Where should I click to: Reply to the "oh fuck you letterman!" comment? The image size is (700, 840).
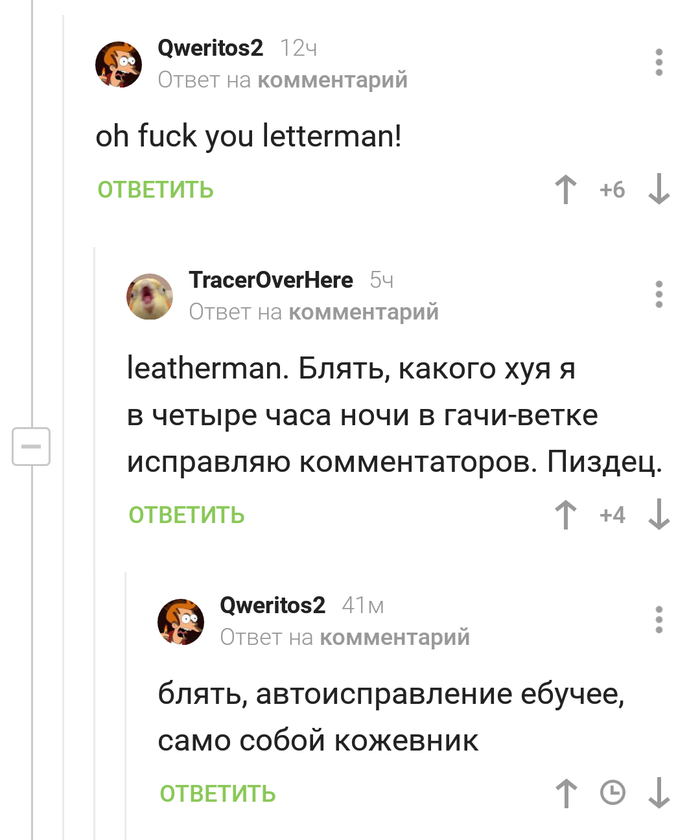(155, 190)
